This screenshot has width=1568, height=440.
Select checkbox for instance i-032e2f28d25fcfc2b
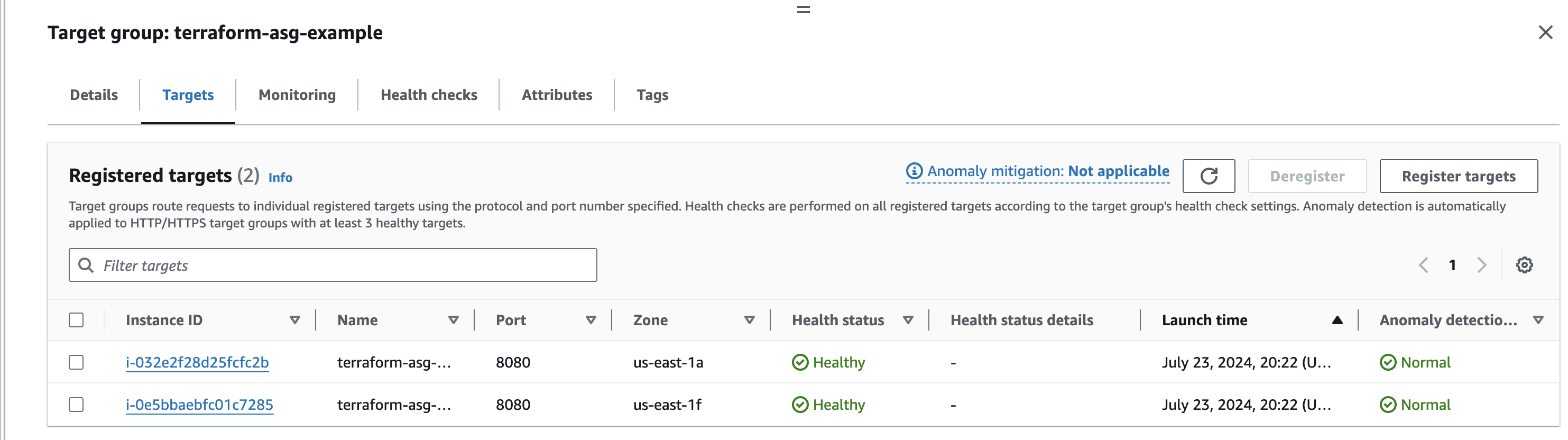click(76, 363)
